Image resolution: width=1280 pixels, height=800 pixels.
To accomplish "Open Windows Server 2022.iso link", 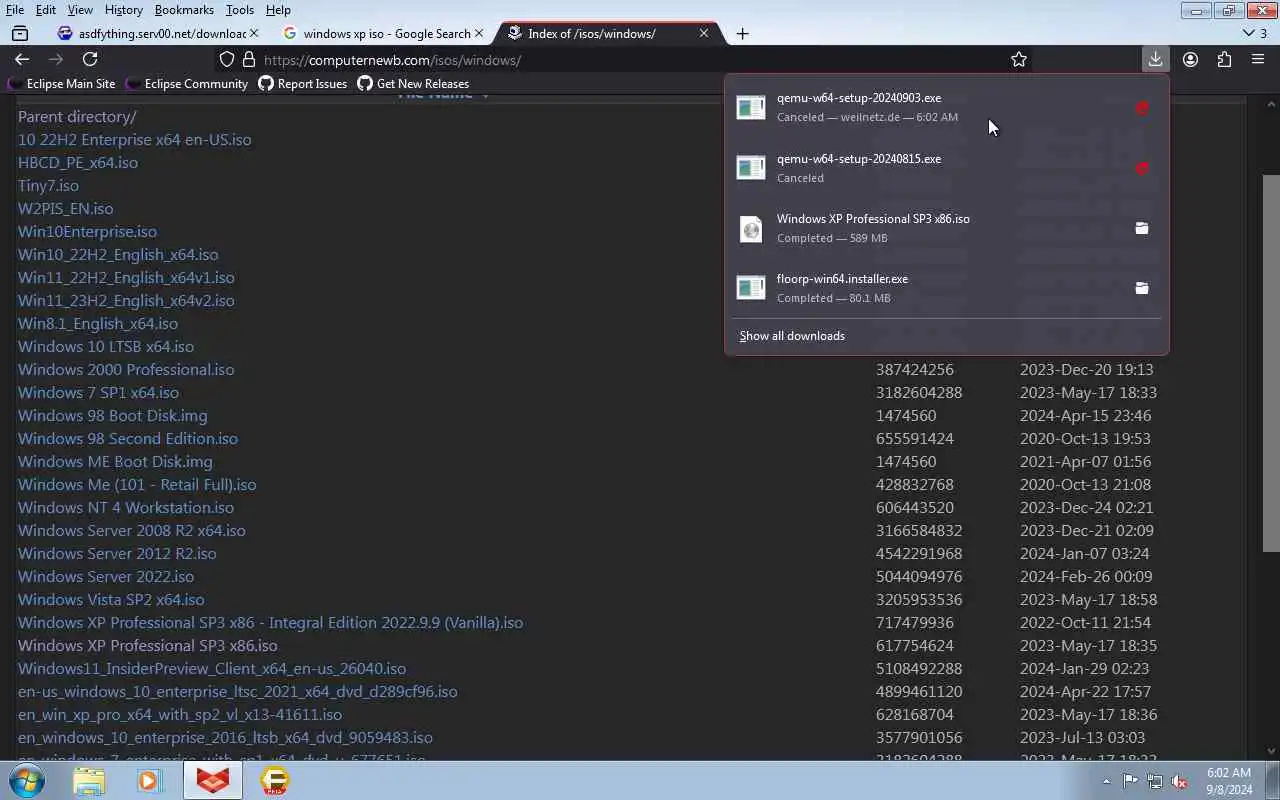I will click(106, 576).
